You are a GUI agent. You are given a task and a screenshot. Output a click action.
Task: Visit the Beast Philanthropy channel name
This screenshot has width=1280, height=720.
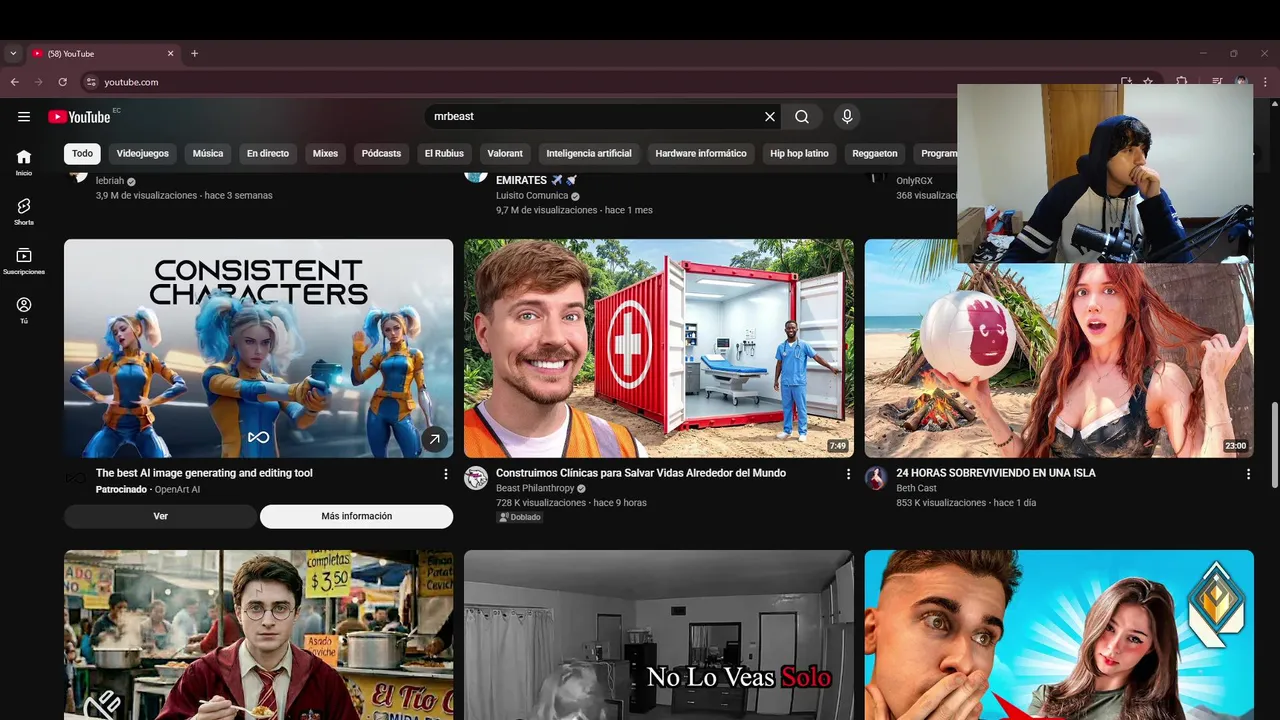click(x=535, y=489)
